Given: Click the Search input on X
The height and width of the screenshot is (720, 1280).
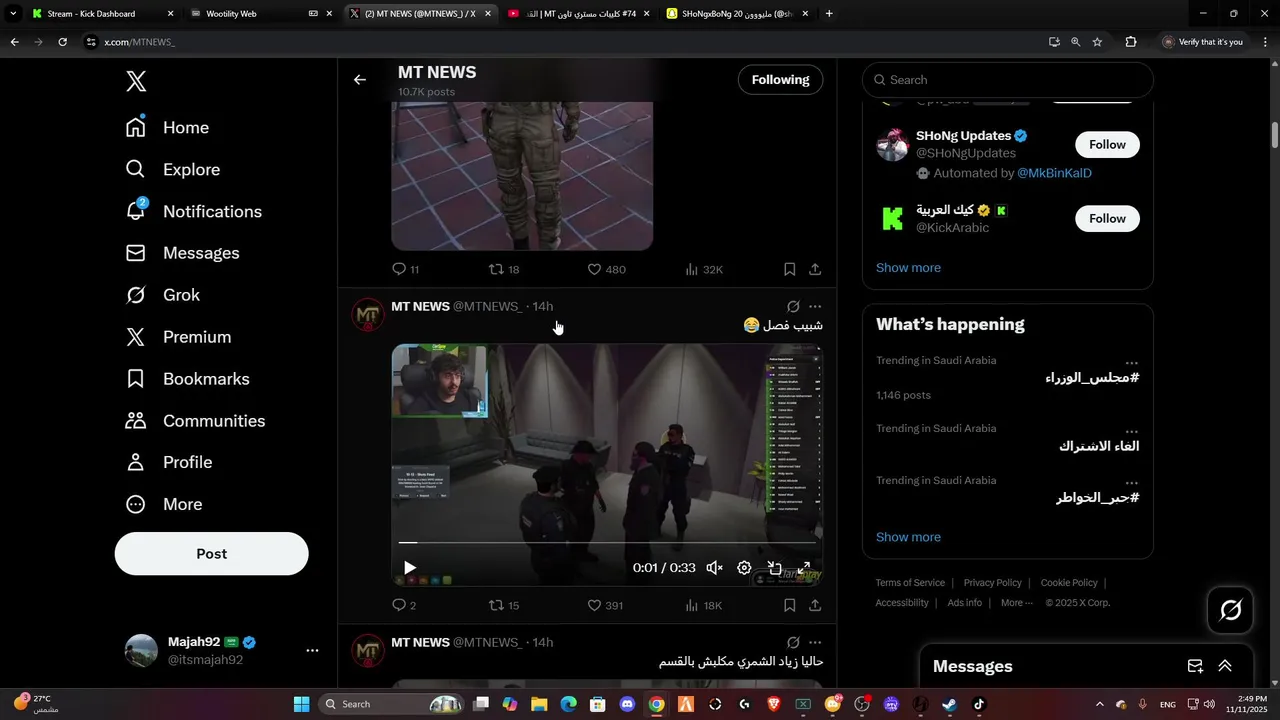Looking at the screenshot, I should 1008,80.
